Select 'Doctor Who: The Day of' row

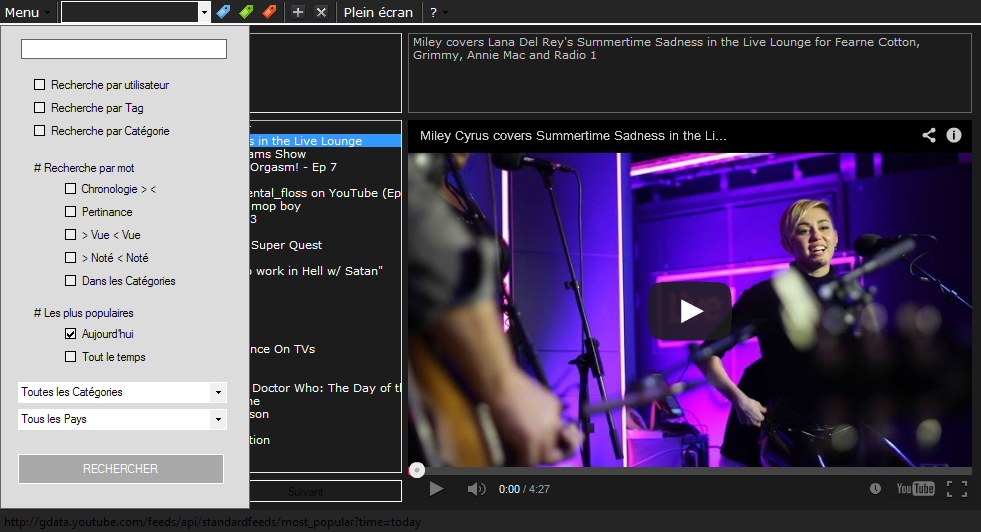325,388
